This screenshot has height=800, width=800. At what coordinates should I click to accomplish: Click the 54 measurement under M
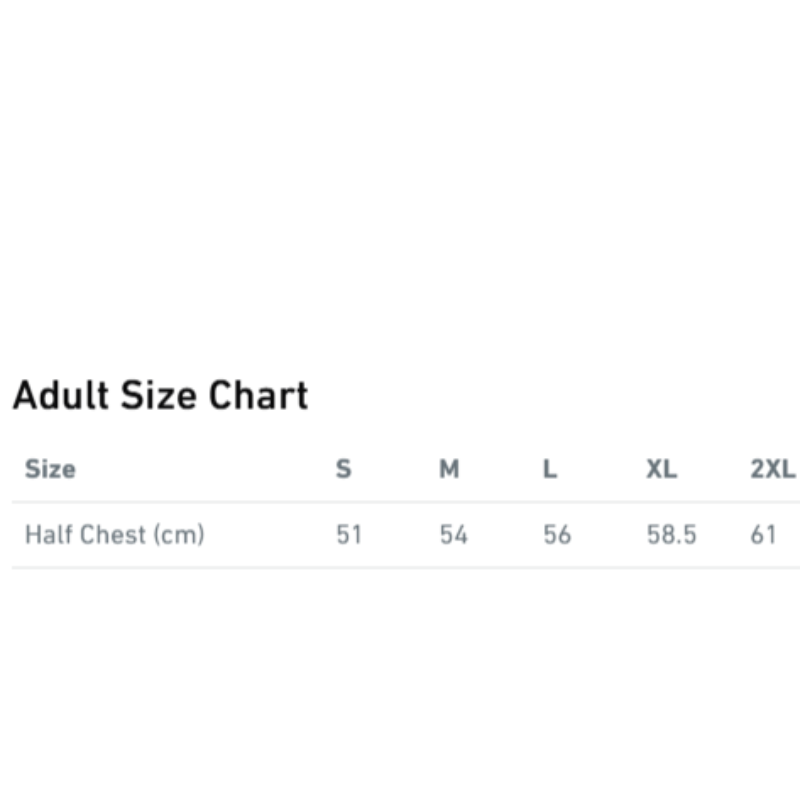click(453, 534)
